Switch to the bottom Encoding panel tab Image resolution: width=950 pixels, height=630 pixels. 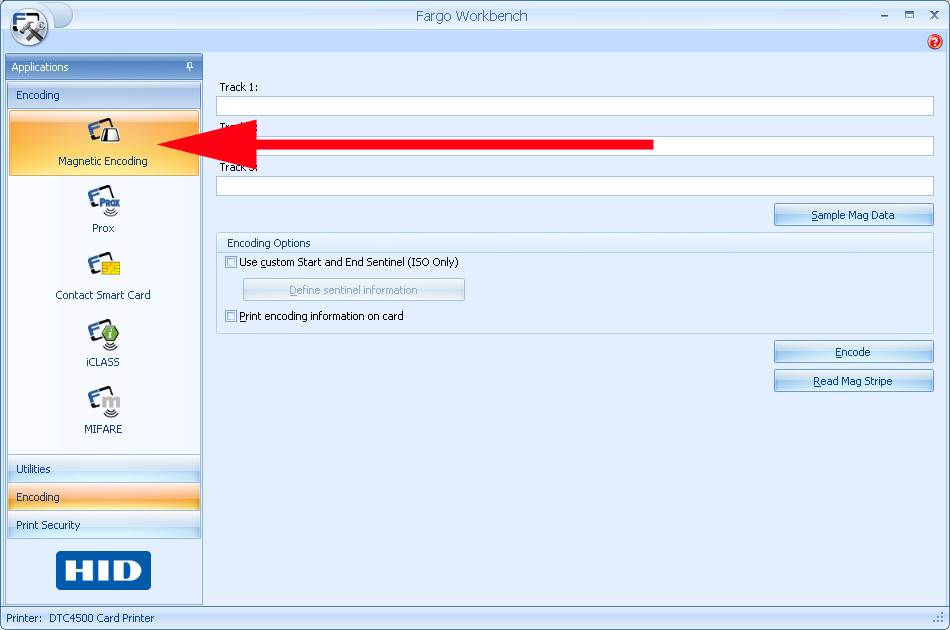point(104,497)
